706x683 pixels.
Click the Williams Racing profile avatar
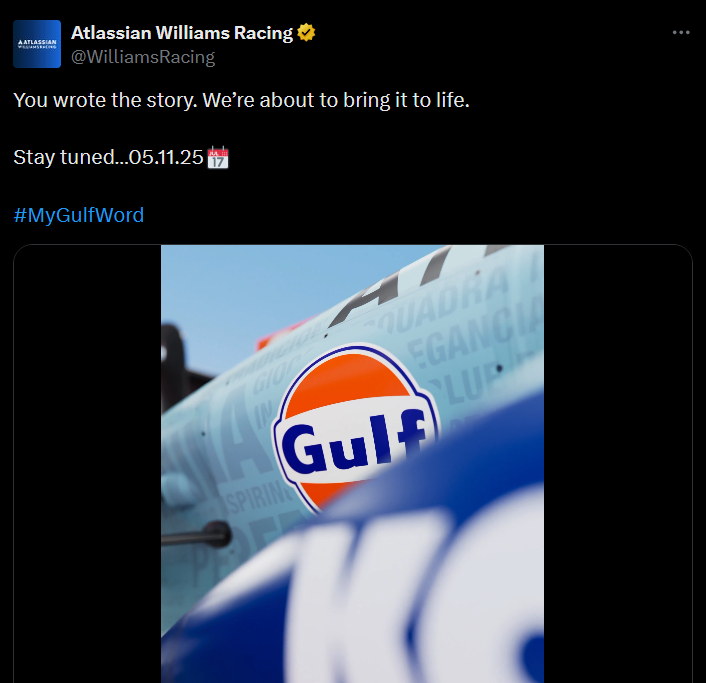[x=36, y=44]
